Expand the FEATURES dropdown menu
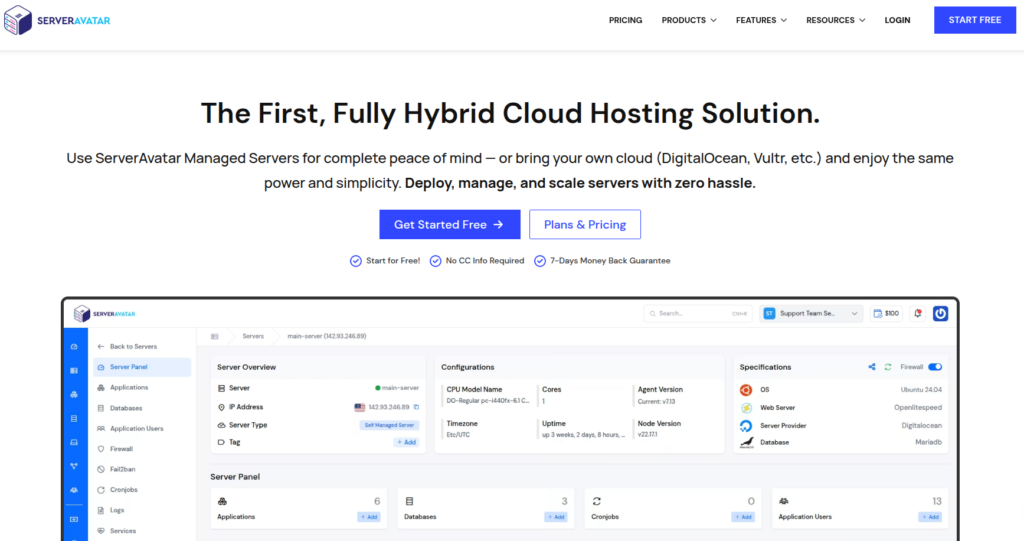 761,20
